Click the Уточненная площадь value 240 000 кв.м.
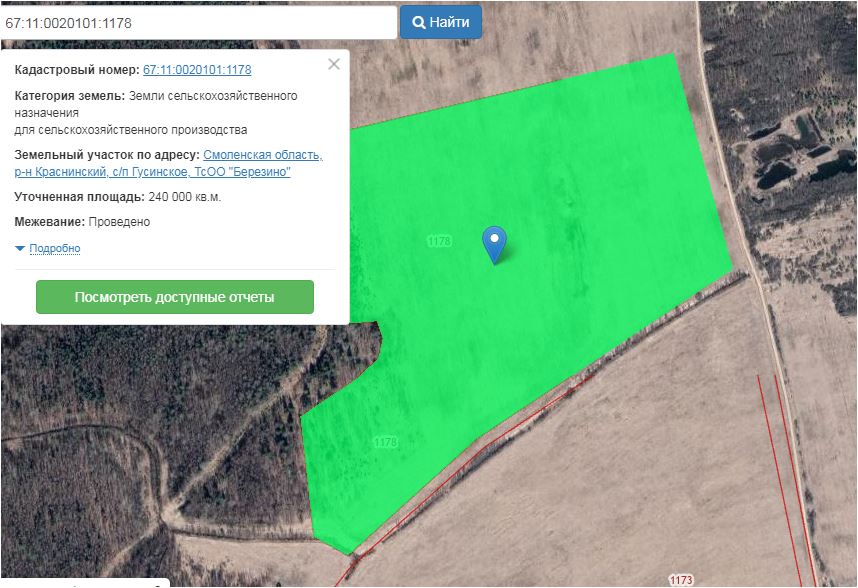The image size is (858, 588). pyautogui.click(x=184, y=197)
